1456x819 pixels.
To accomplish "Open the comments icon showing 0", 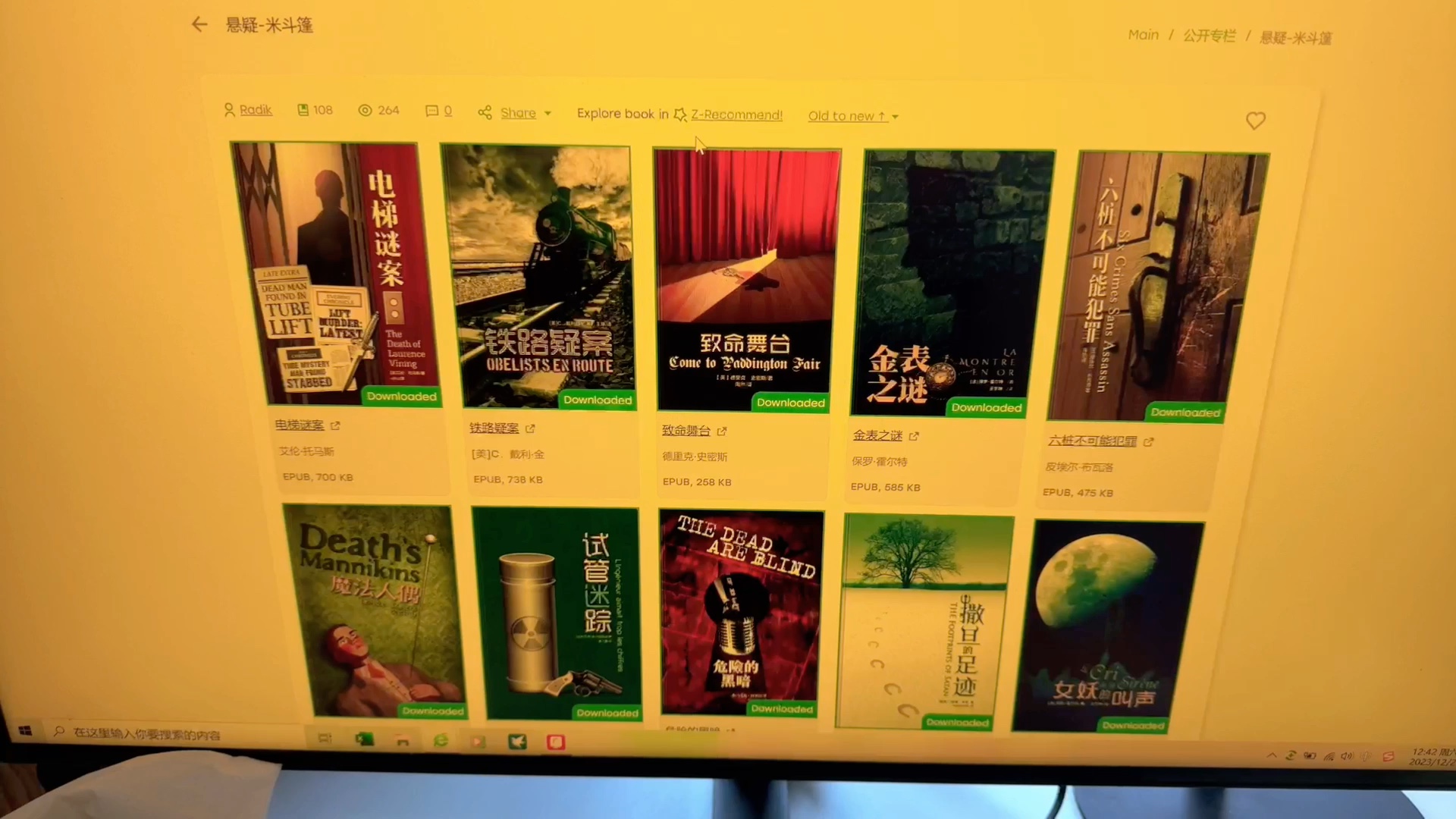I will (431, 111).
